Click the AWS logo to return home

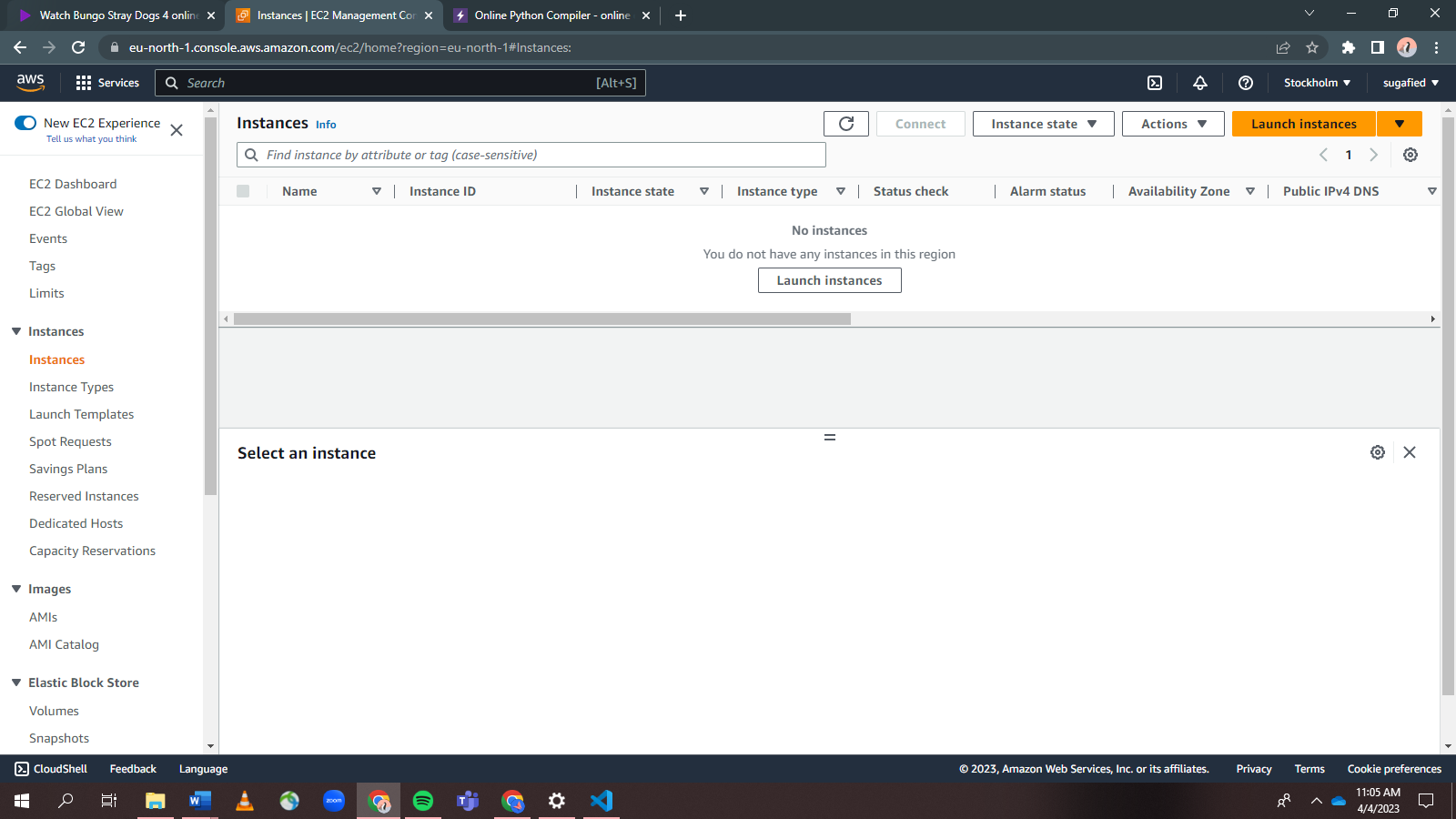(30, 83)
